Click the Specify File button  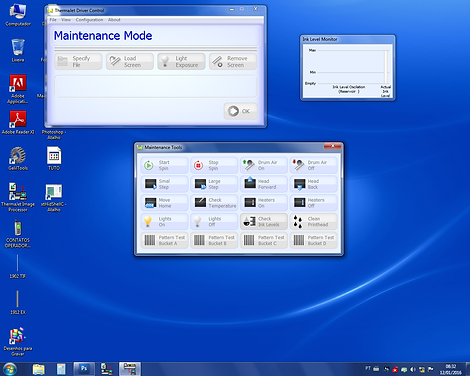[x=78, y=61]
